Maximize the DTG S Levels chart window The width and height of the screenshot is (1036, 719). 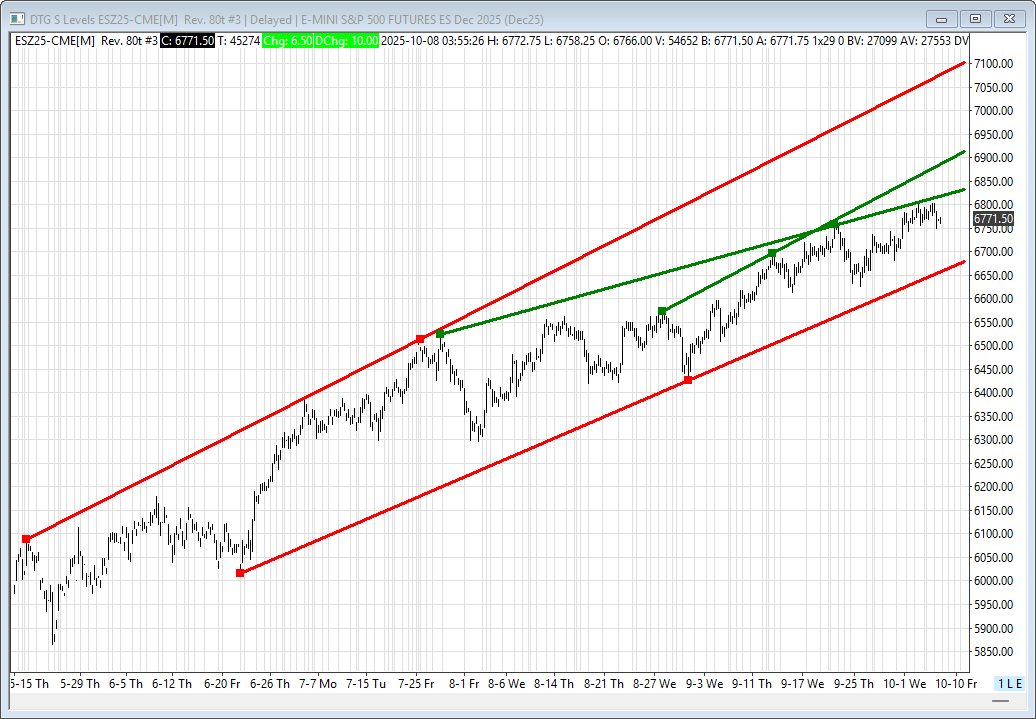[975, 18]
